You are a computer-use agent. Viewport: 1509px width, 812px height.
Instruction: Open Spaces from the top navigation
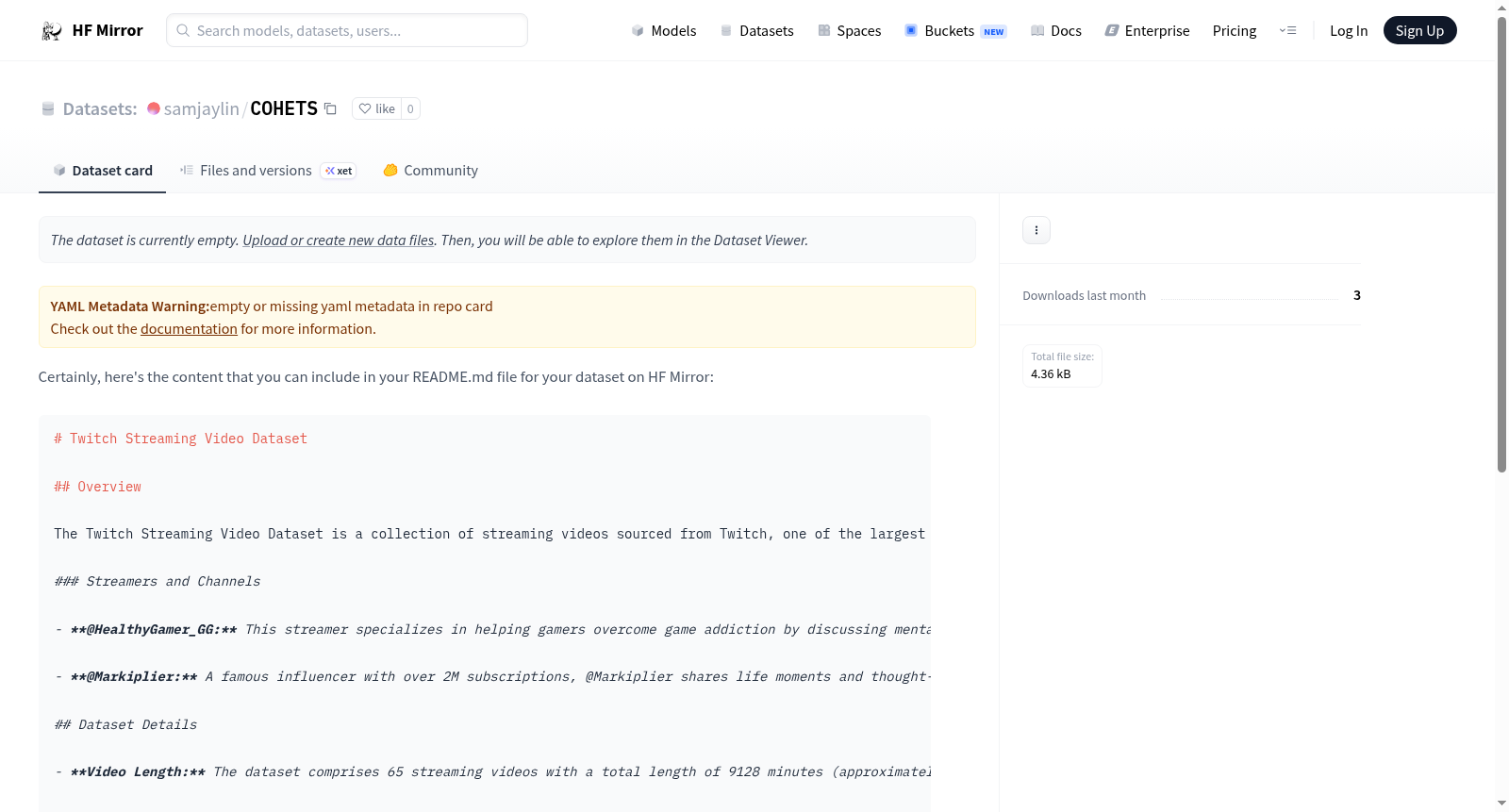[x=850, y=31]
